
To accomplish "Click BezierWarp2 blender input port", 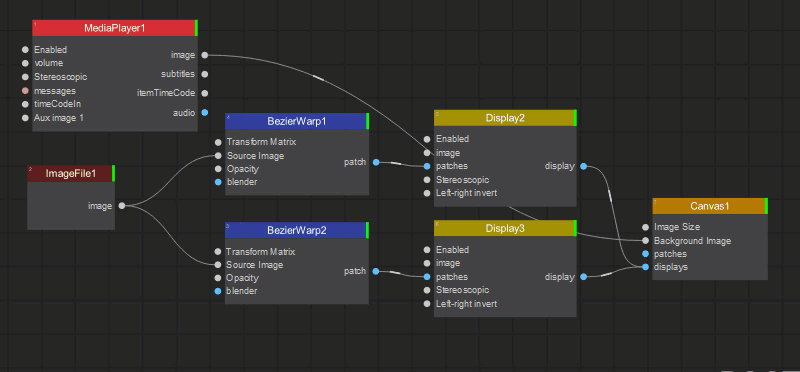I will tap(218, 291).
